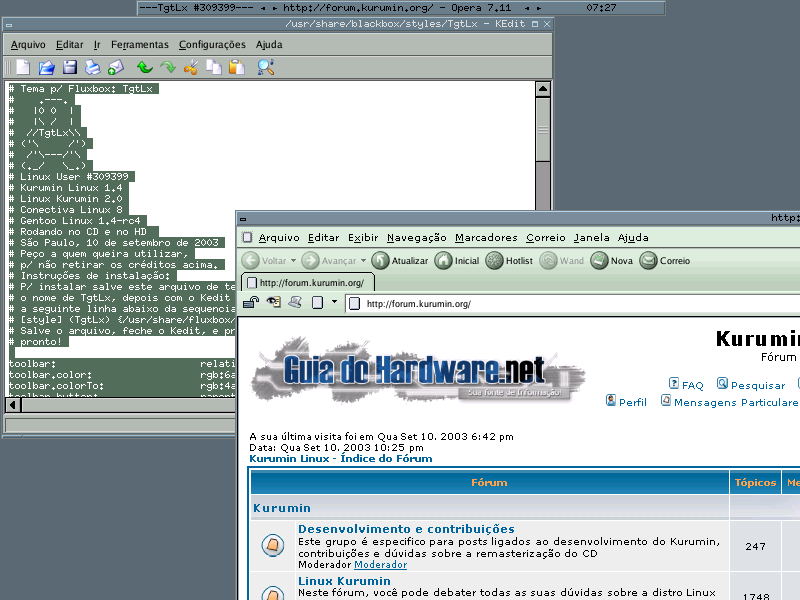Click the Redo arrow in KEdit toolbar
This screenshot has height=600, width=800.
(168, 67)
